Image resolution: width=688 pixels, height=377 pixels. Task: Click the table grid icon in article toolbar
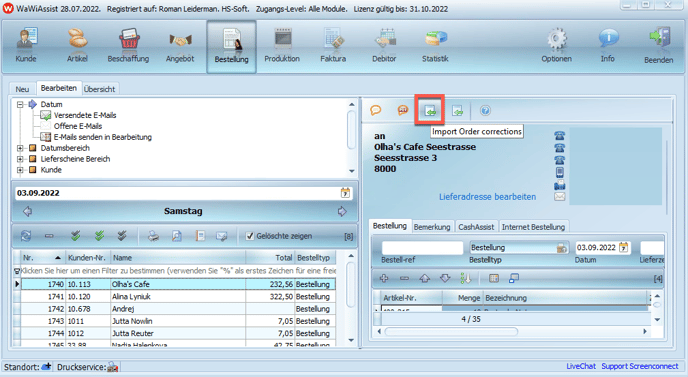[494, 278]
